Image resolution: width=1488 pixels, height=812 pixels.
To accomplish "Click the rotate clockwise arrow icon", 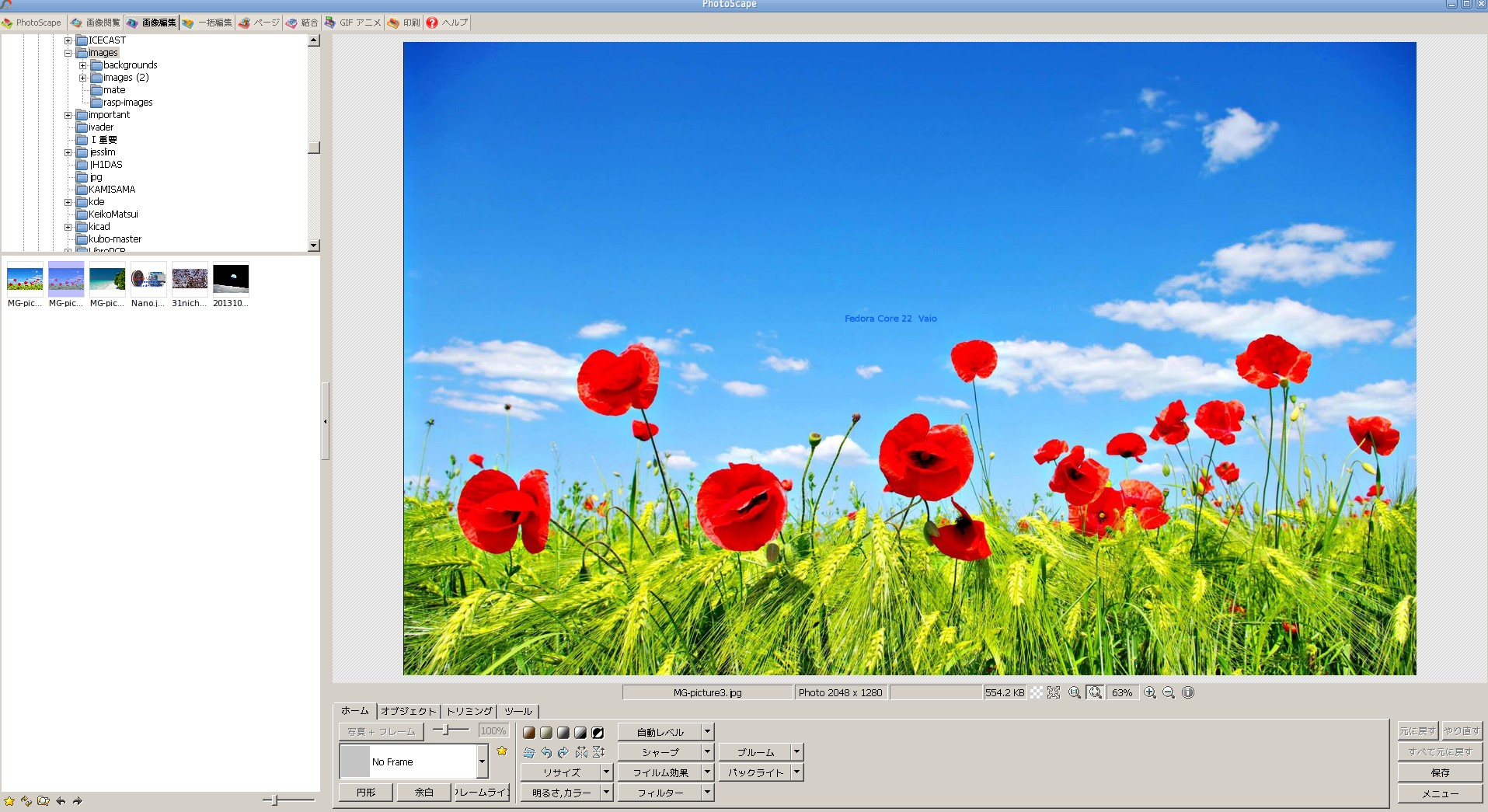I will click(x=563, y=752).
